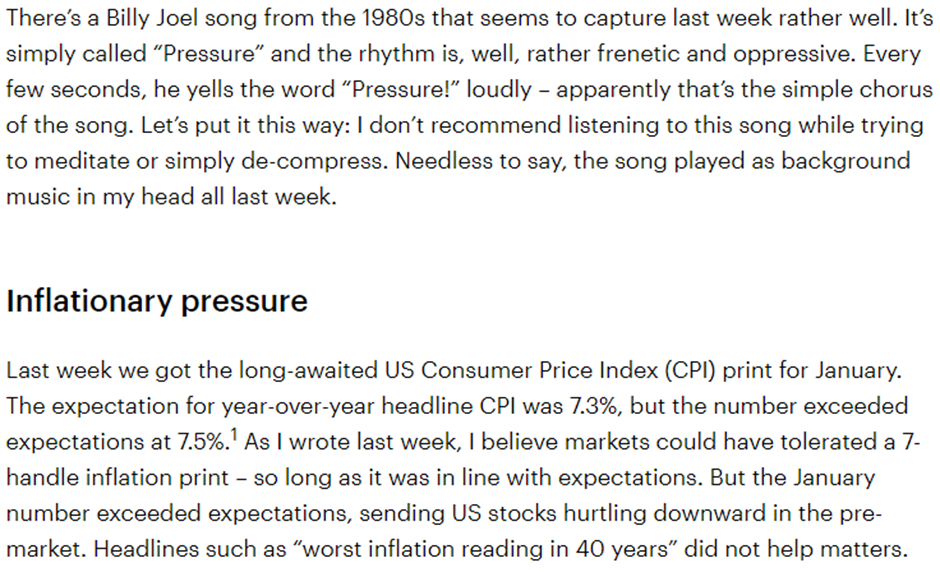Click the "Inflationary pressure" section heading

tap(157, 301)
